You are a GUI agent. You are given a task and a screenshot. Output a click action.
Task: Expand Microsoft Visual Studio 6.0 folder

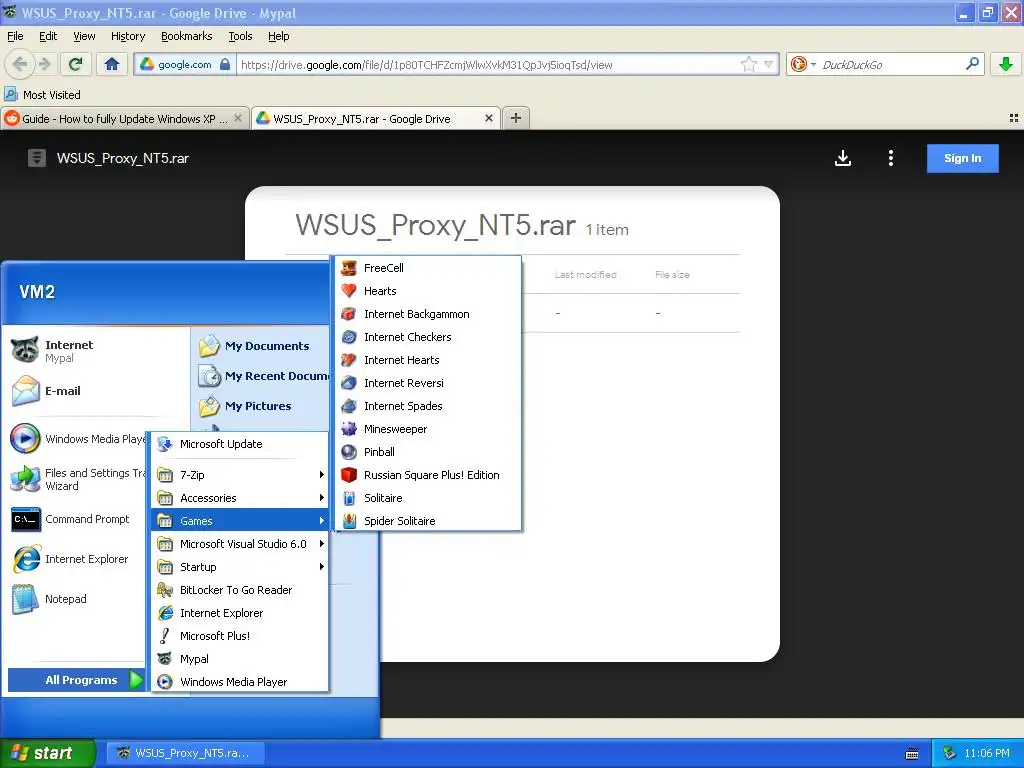click(x=240, y=544)
